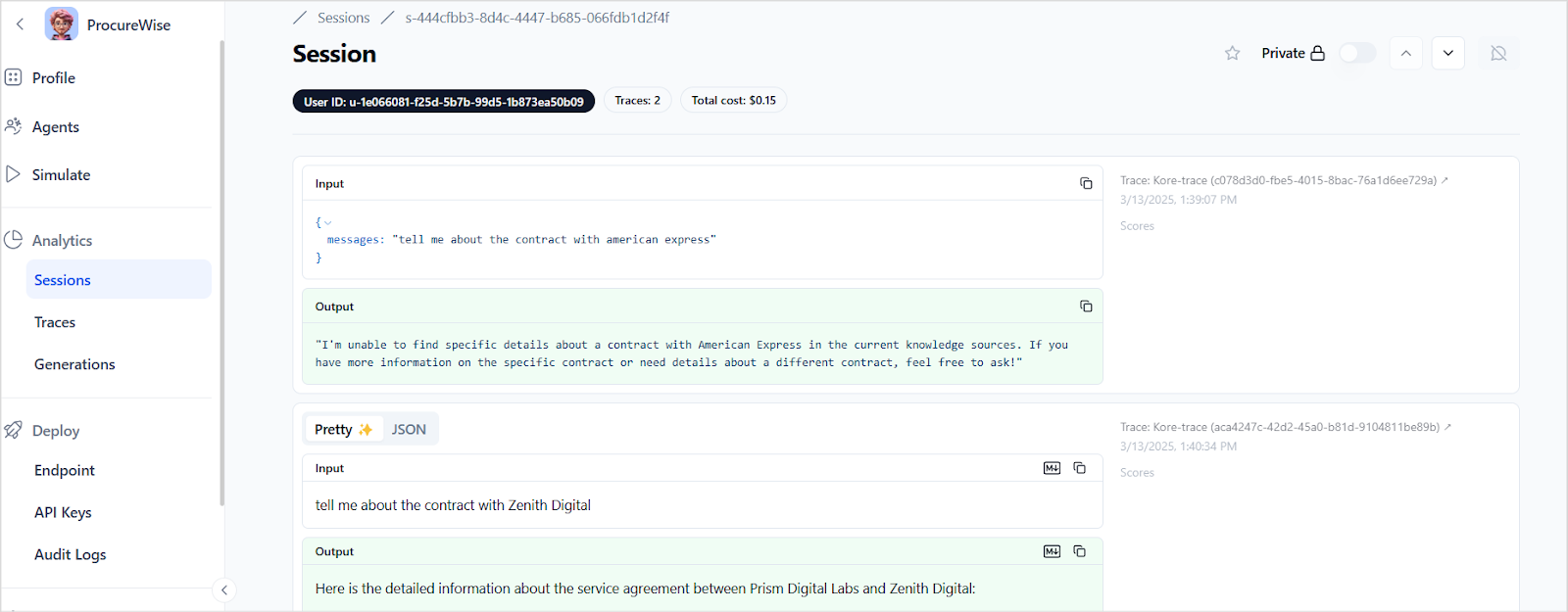
Task: Copy the Zenith Digital input text
Action: tap(1079, 468)
